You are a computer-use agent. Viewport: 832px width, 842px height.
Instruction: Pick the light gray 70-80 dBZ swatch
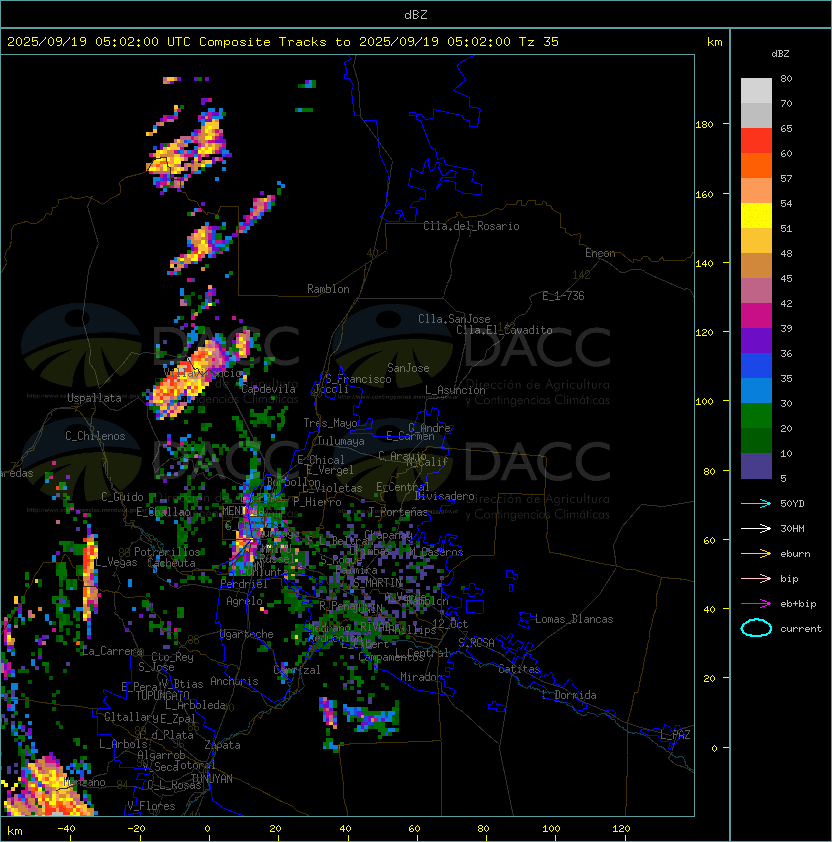pos(756,91)
